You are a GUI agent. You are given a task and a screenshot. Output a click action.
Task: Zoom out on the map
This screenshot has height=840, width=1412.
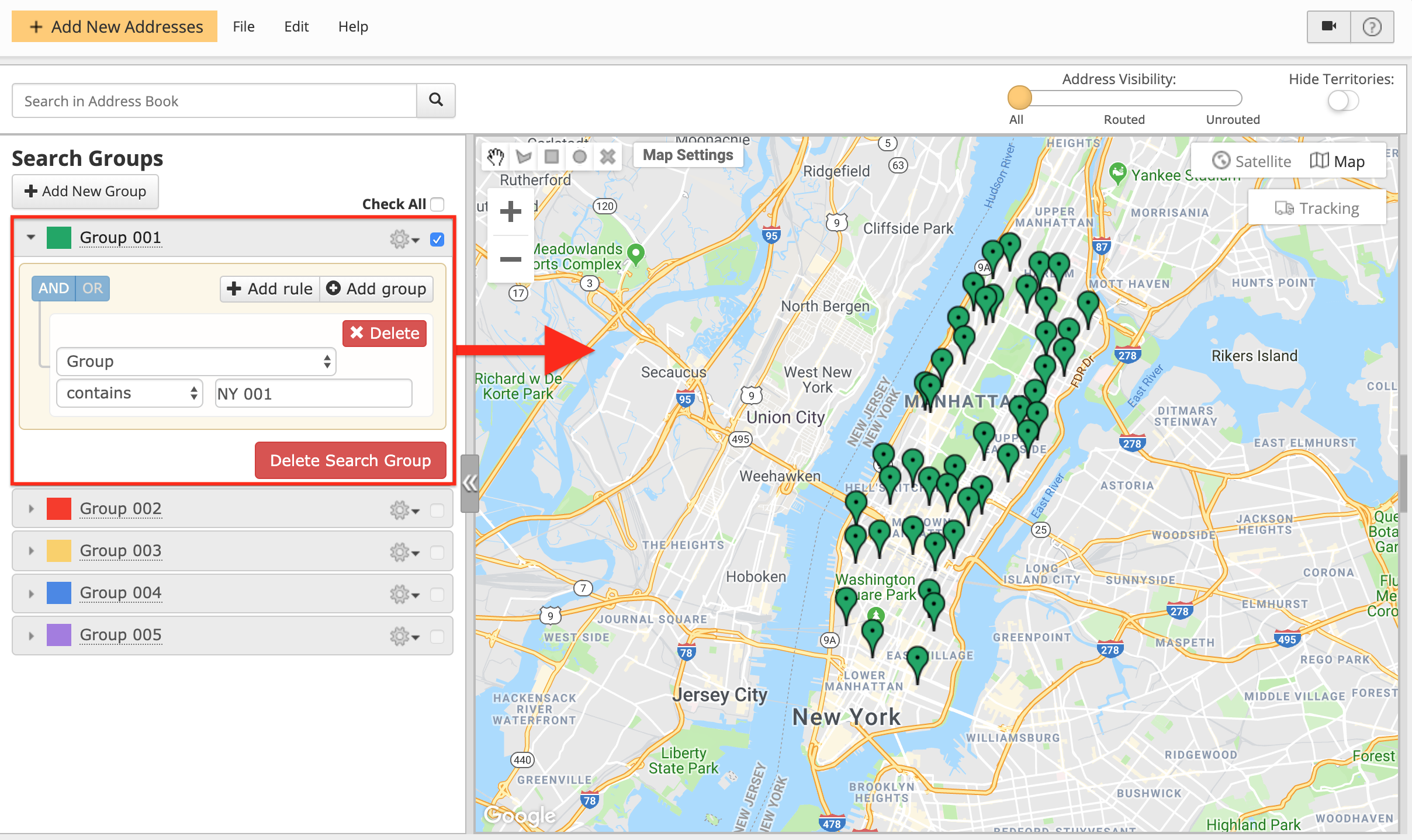[x=510, y=259]
